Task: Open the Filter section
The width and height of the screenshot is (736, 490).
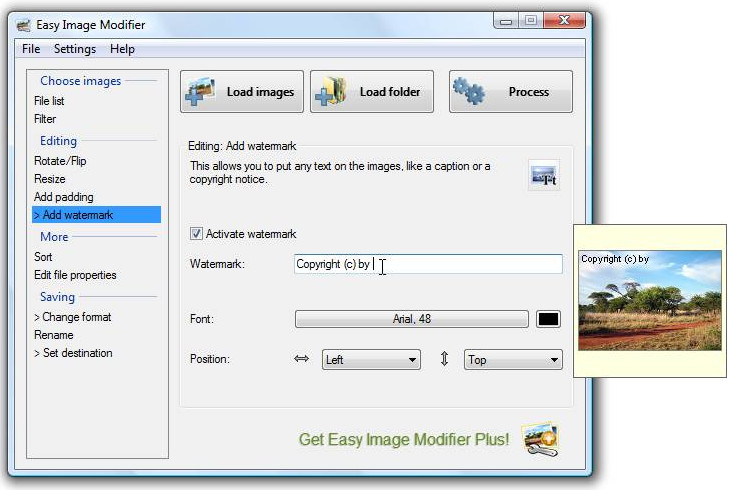Action: point(45,119)
